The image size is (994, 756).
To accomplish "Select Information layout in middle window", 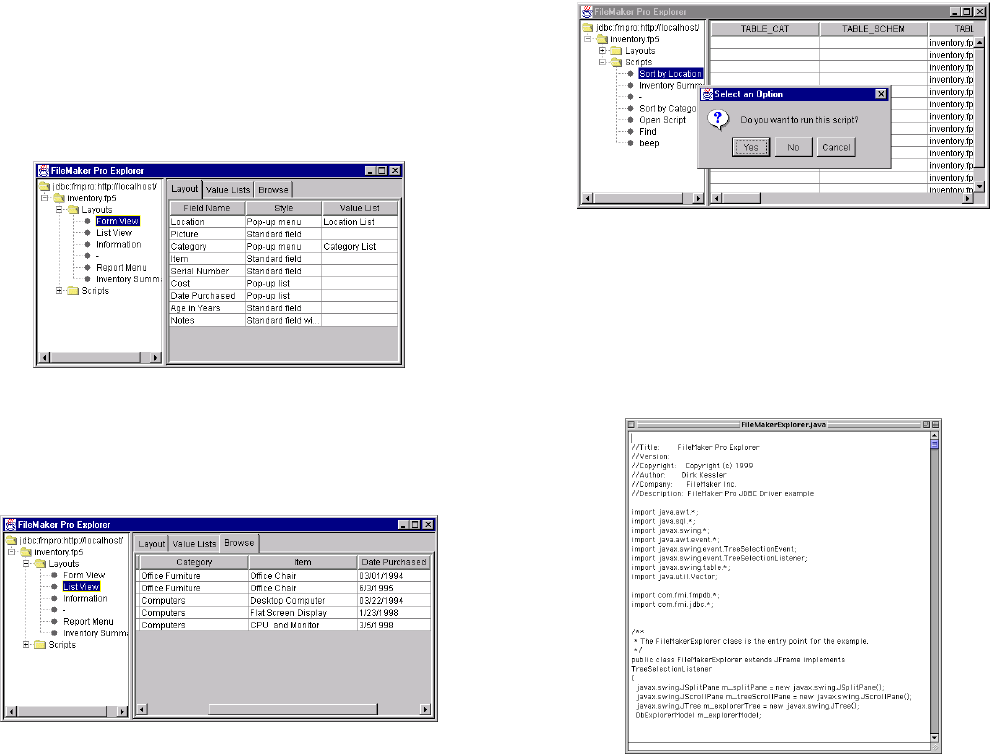I will click(x=119, y=244).
